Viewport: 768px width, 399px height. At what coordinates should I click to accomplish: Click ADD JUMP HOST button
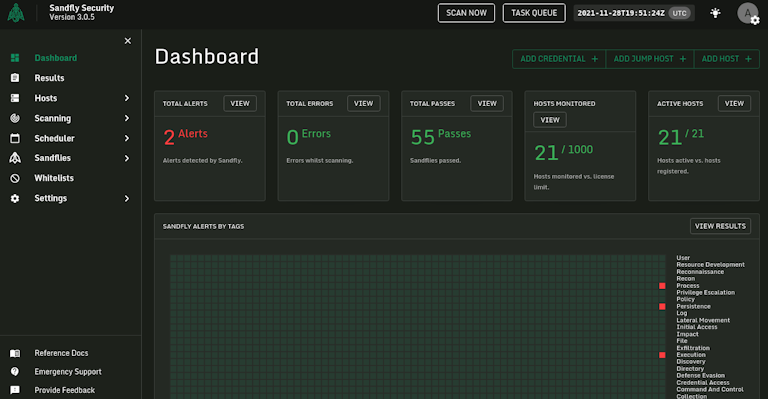pos(650,59)
